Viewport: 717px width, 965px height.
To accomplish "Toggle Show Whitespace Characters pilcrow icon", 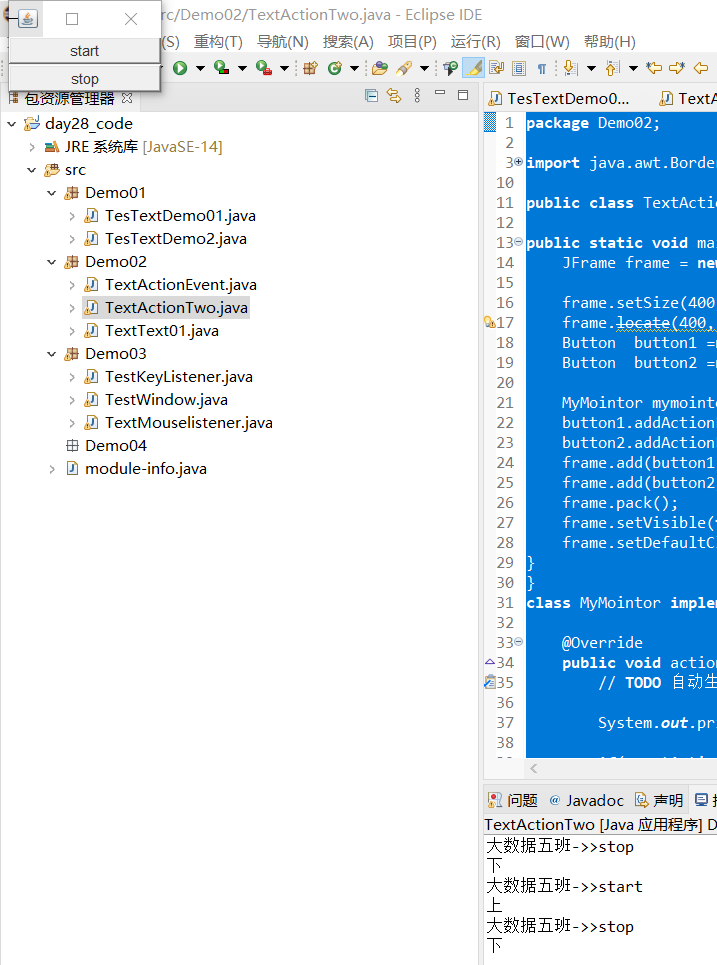I will pos(542,68).
